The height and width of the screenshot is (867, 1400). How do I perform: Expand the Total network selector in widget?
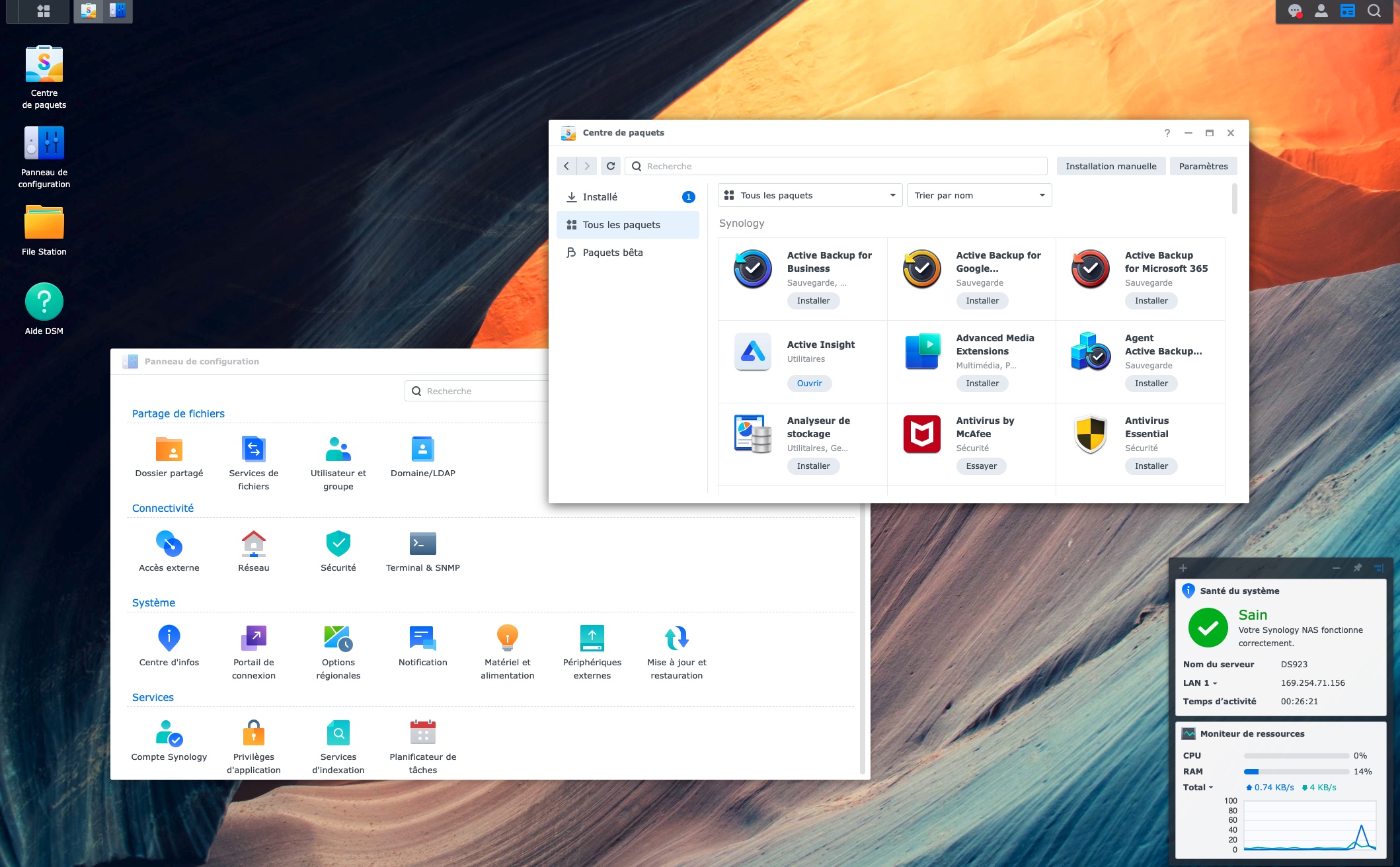[x=1198, y=787]
